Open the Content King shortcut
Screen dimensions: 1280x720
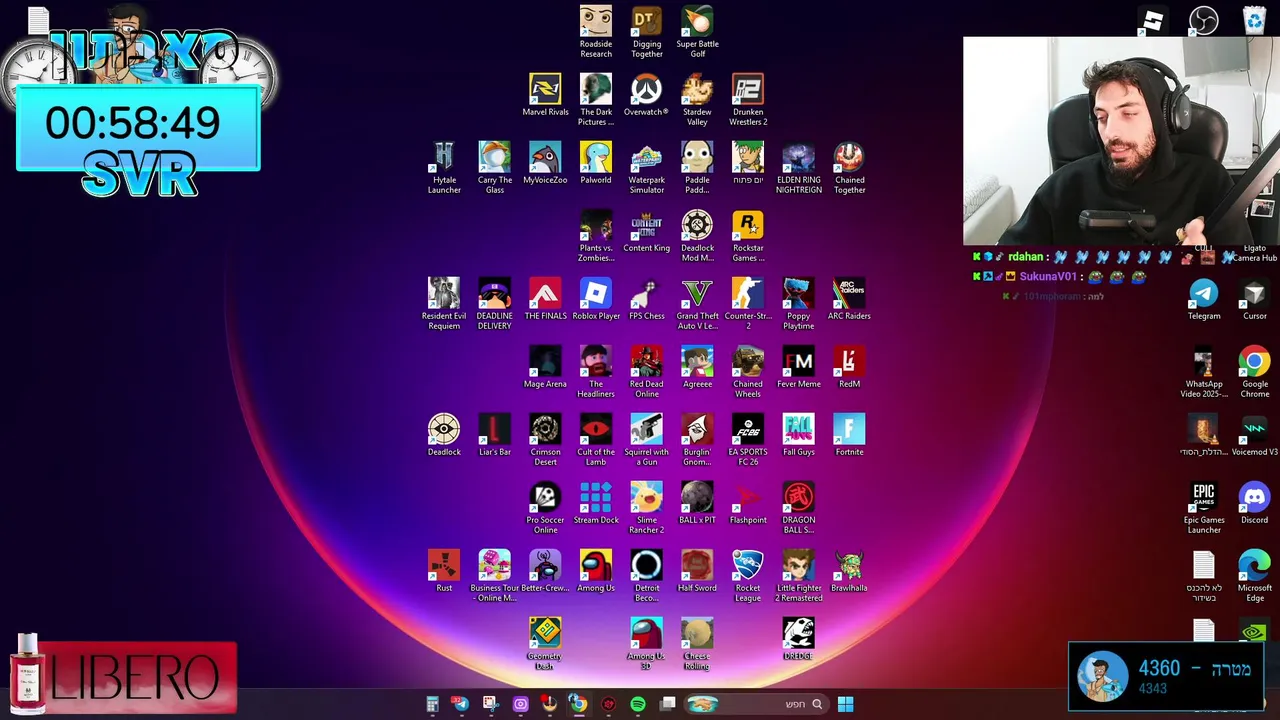[x=646, y=231]
